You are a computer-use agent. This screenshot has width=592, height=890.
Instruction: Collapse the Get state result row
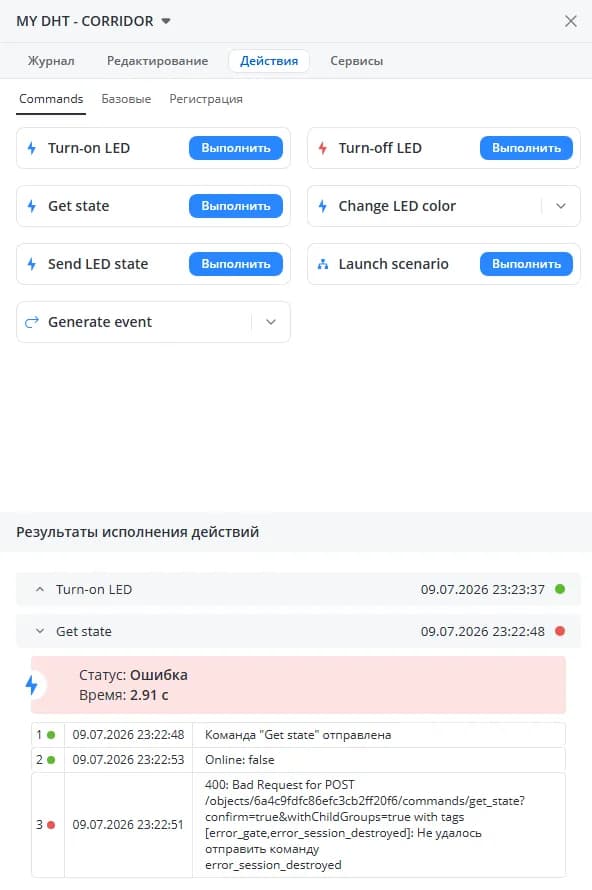[40, 631]
